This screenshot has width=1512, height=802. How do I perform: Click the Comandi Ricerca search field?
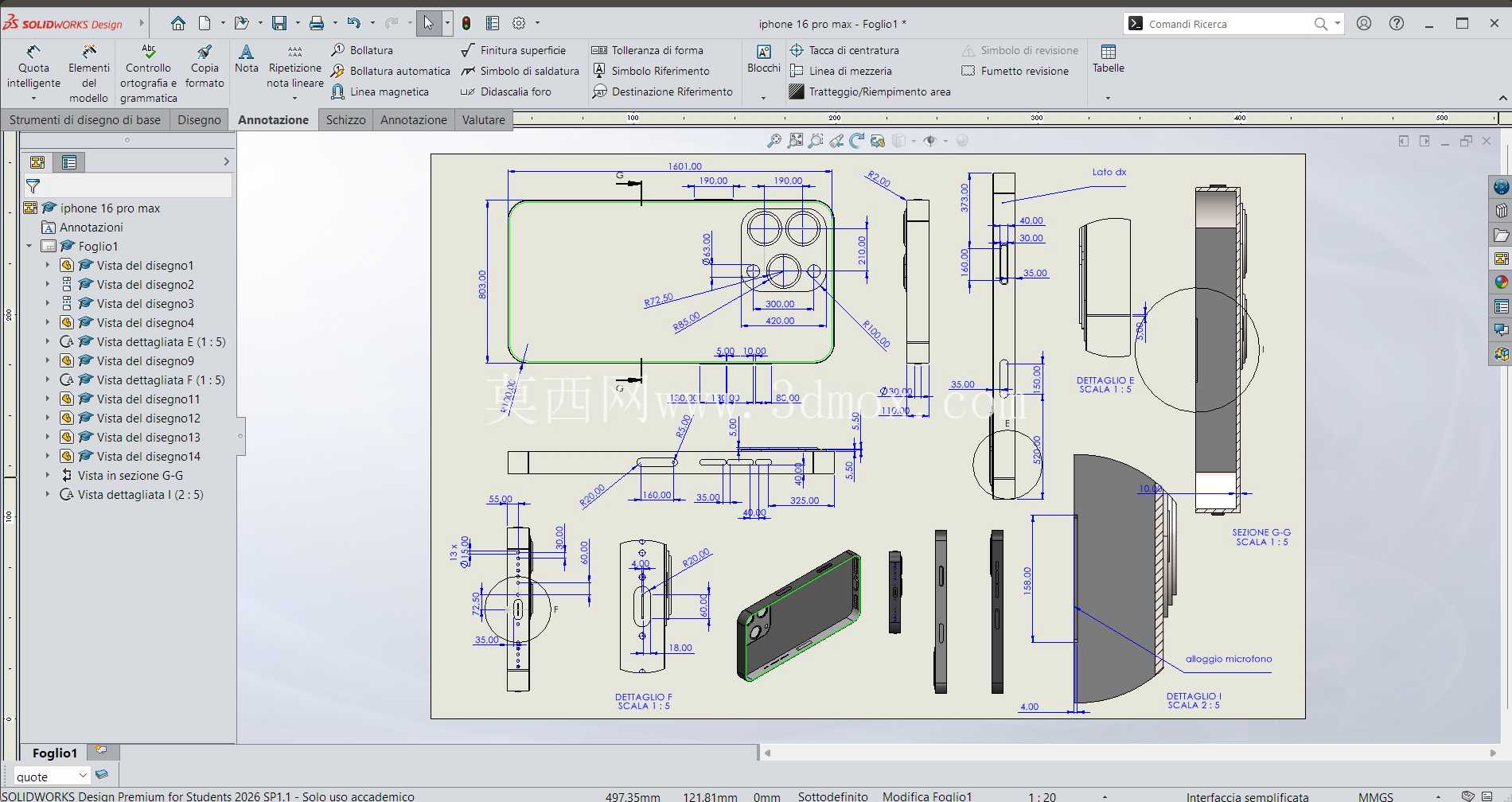1228,24
